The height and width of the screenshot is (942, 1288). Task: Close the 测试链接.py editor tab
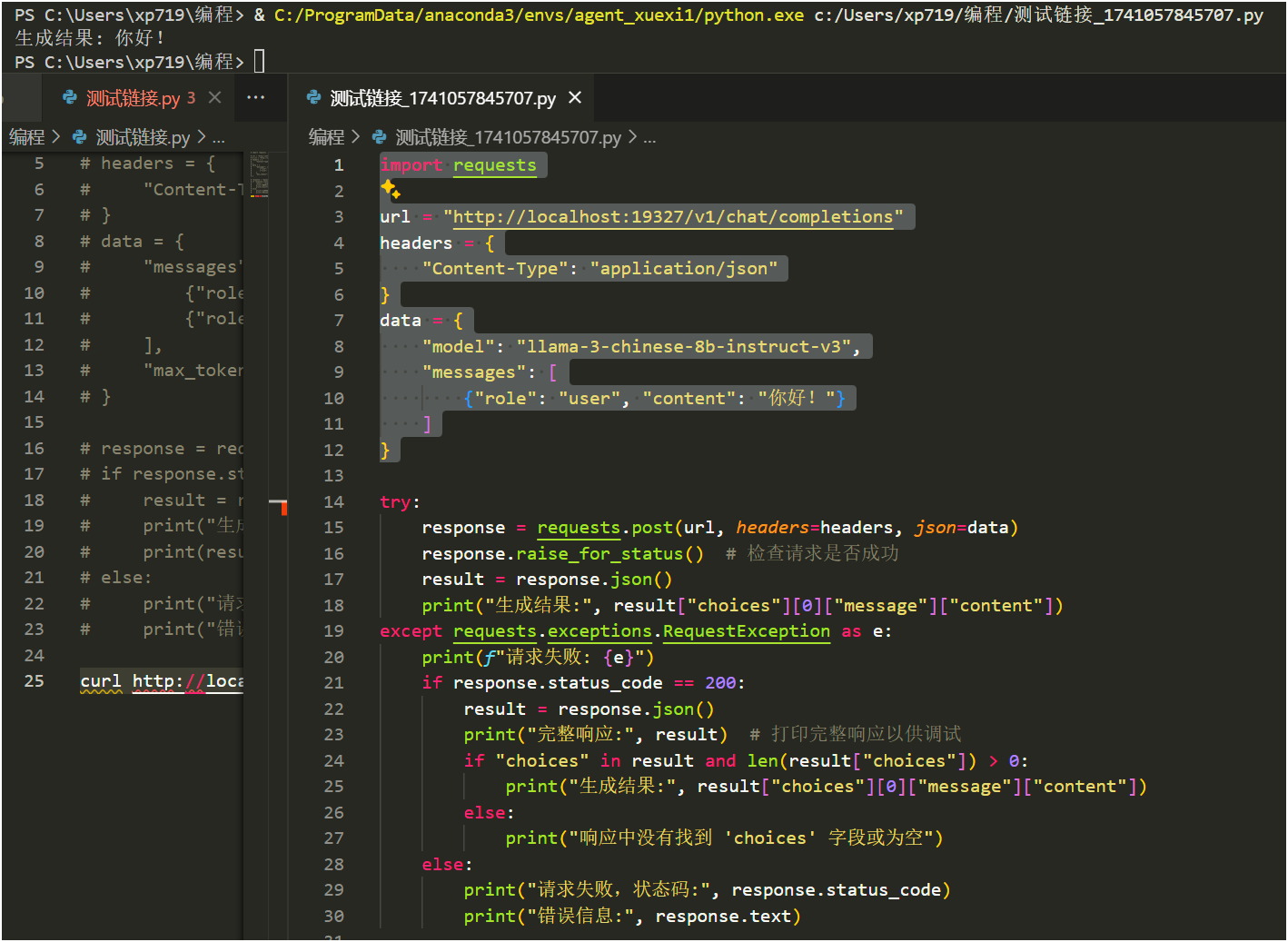[x=215, y=97]
